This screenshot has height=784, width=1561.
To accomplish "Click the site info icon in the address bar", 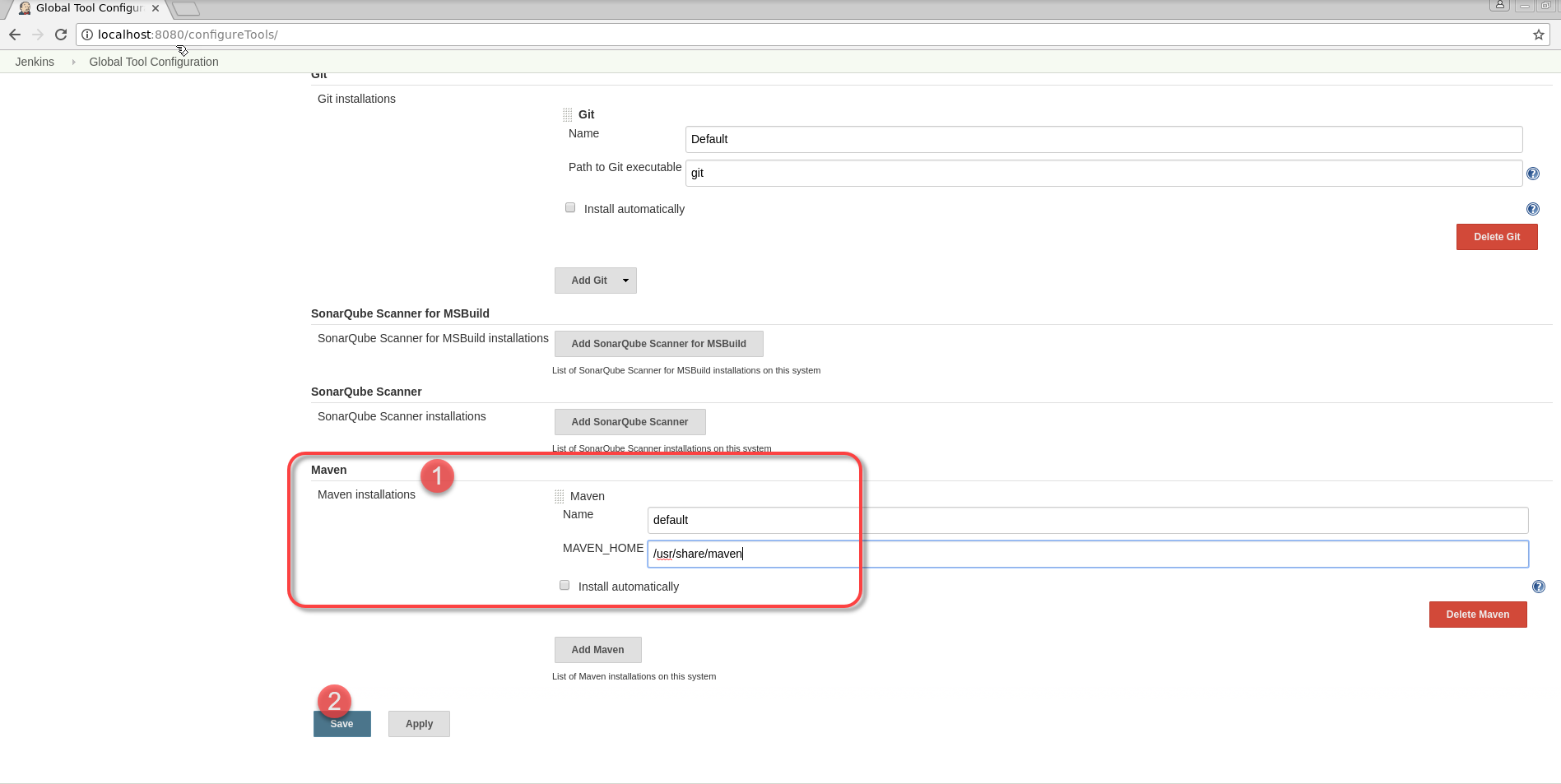I will tap(87, 35).
